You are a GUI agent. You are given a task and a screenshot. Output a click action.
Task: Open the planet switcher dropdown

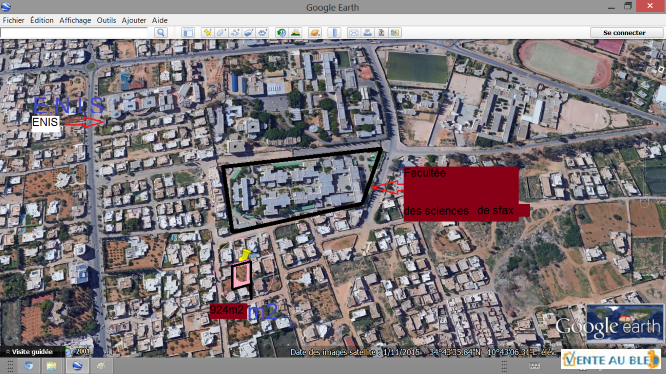coord(315,33)
